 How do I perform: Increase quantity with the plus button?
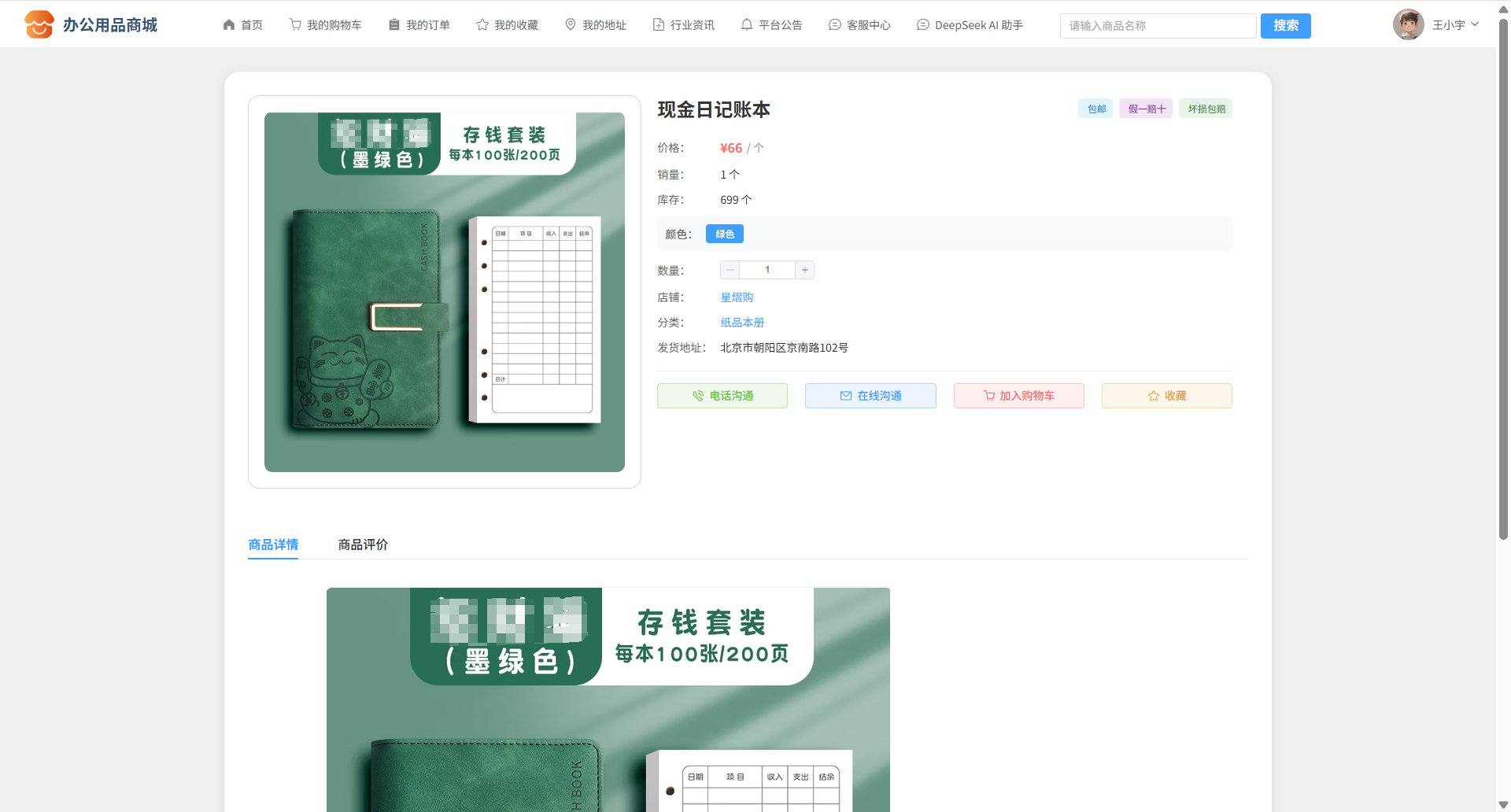804,270
